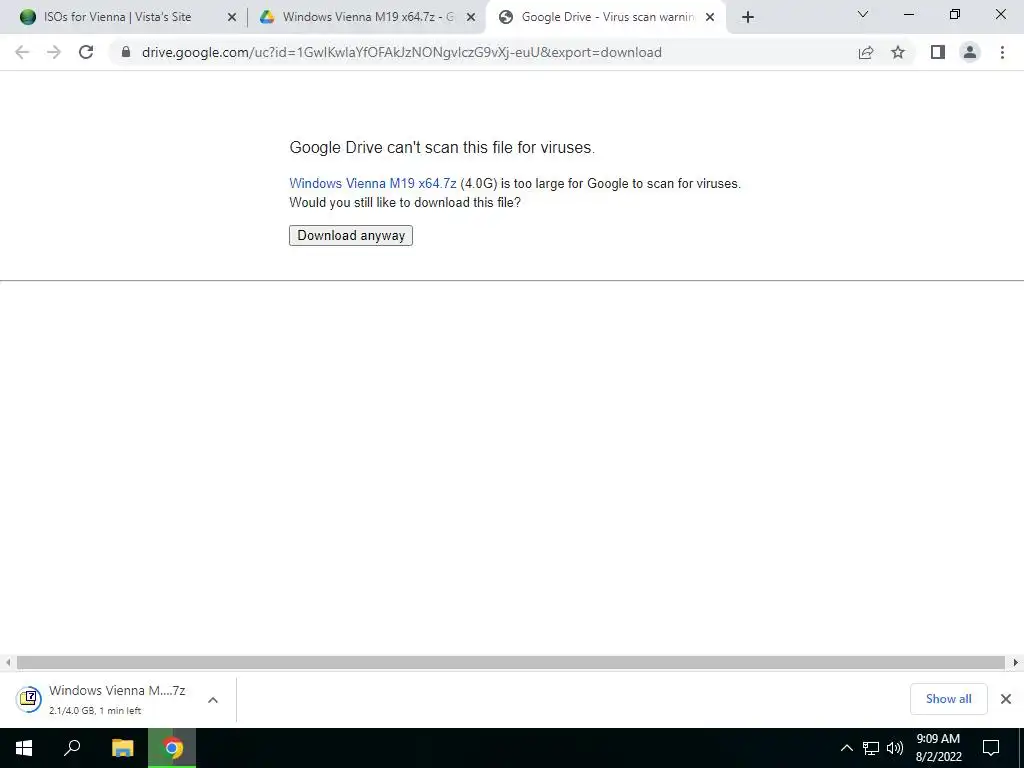1024x768 pixels.
Task: Click the address bar URL
Action: click(402, 52)
